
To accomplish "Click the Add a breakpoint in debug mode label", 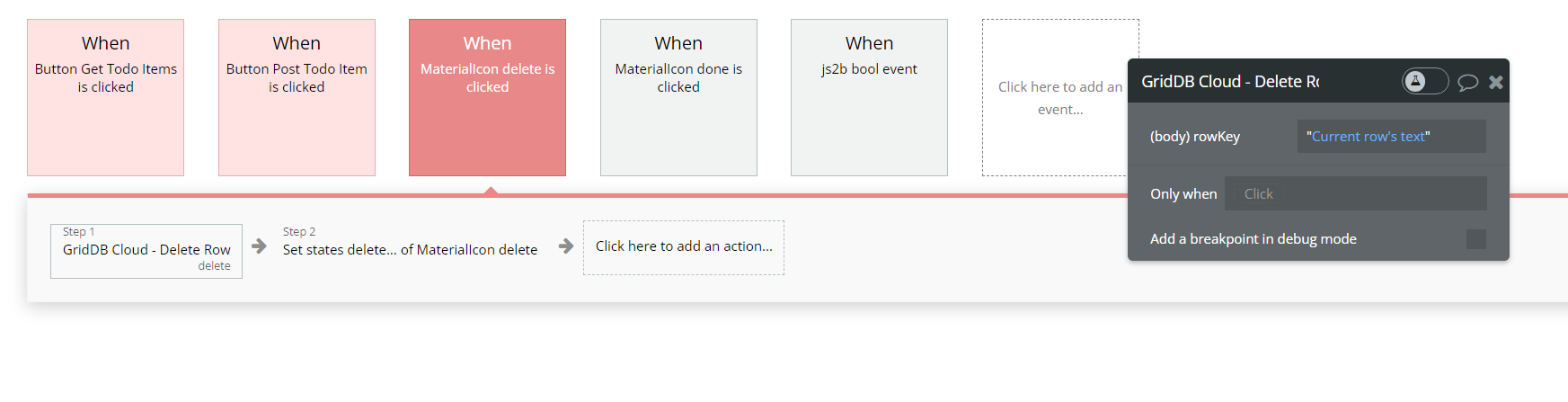I will click(x=1254, y=239).
